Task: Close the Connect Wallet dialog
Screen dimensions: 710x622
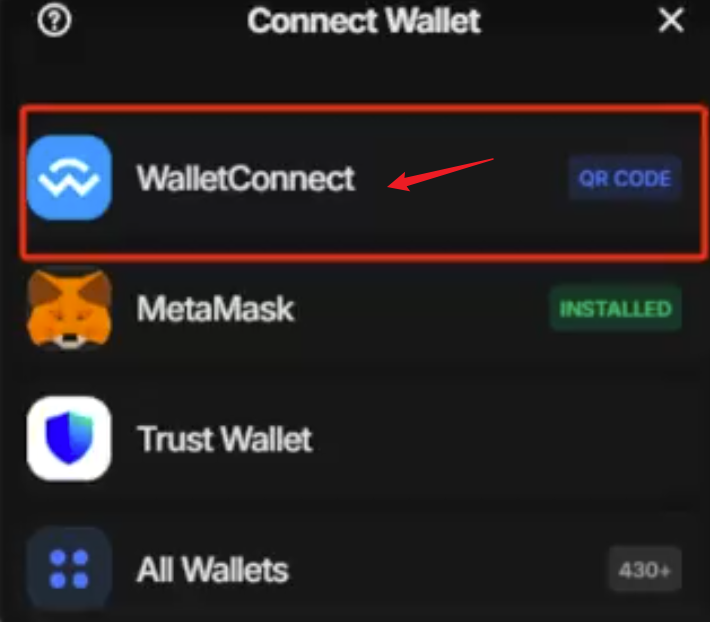Action: (x=671, y=20)
